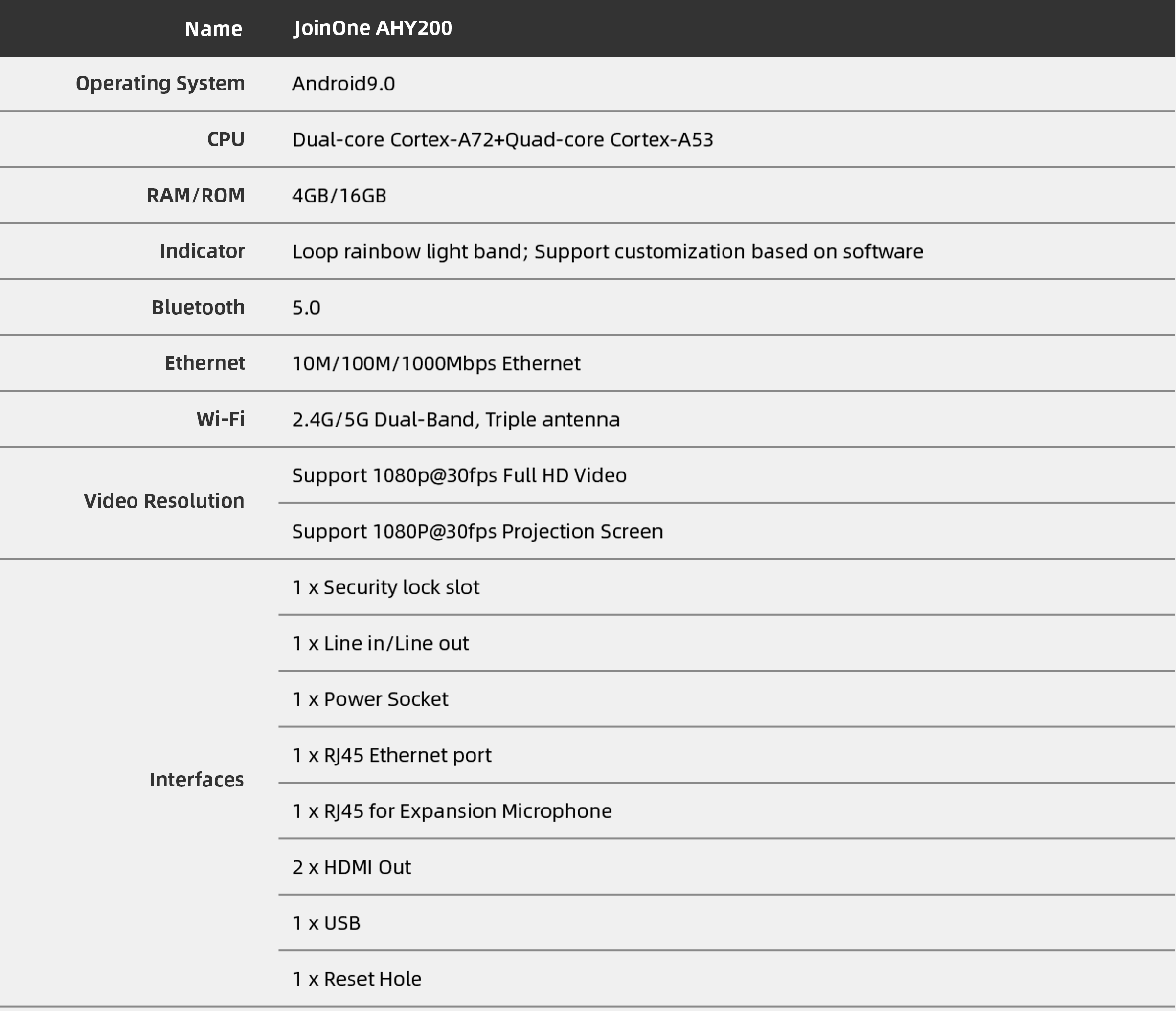1176x1011 pixels.
Task: Click the 2.4G/5G Dual-Band text
Action: [x=456, y=419]
